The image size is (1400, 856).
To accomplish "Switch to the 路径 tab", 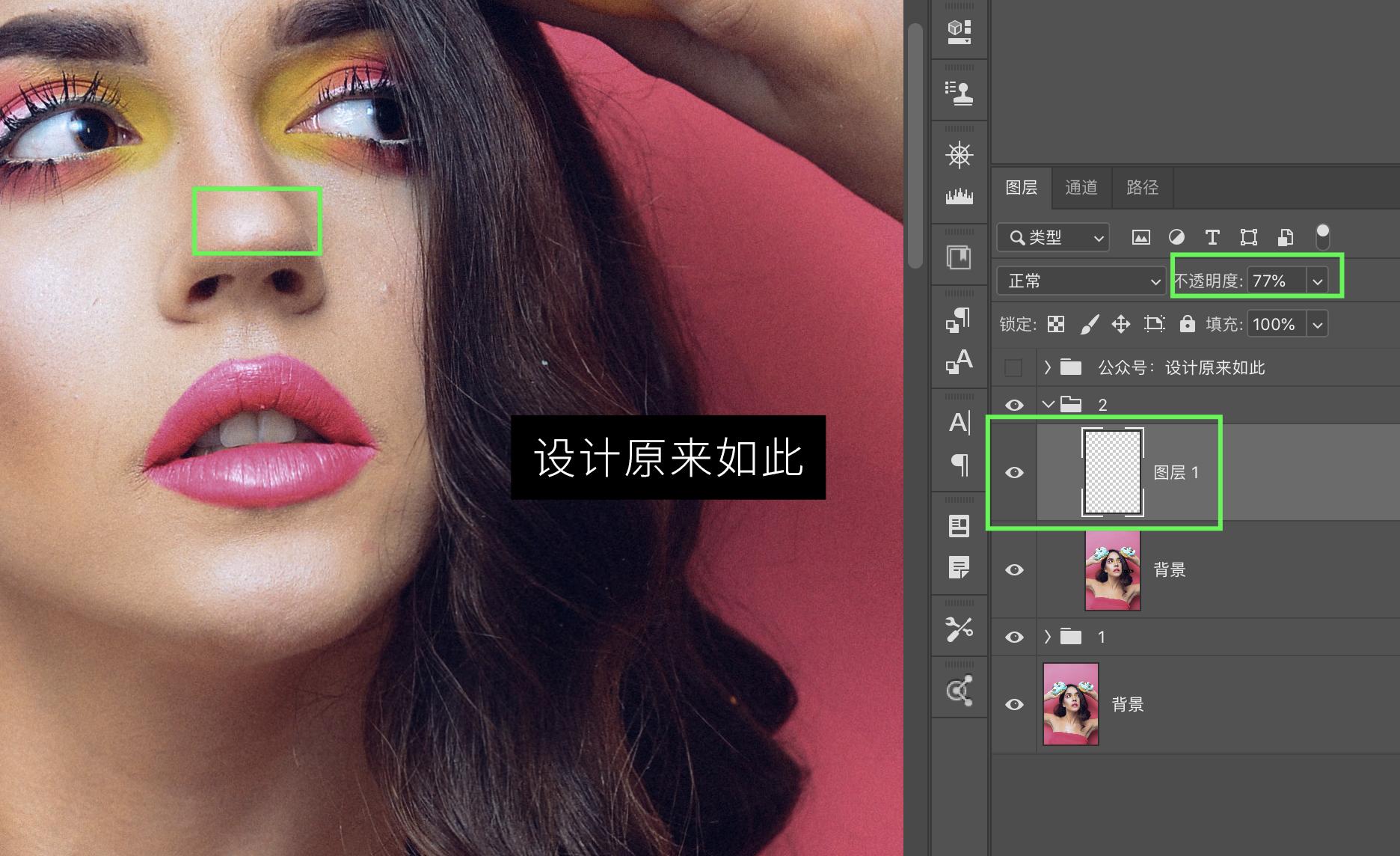I will [1142, 187].
